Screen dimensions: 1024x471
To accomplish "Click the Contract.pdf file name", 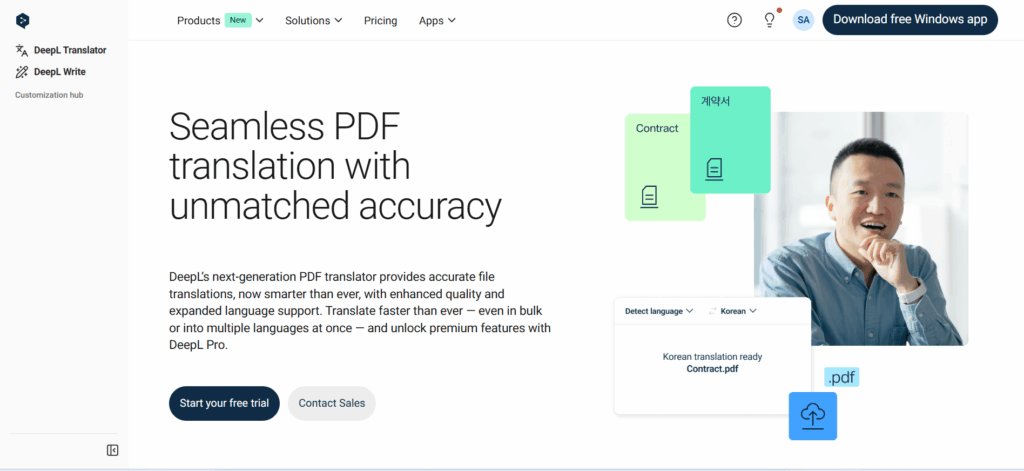I will coord(712,368).
